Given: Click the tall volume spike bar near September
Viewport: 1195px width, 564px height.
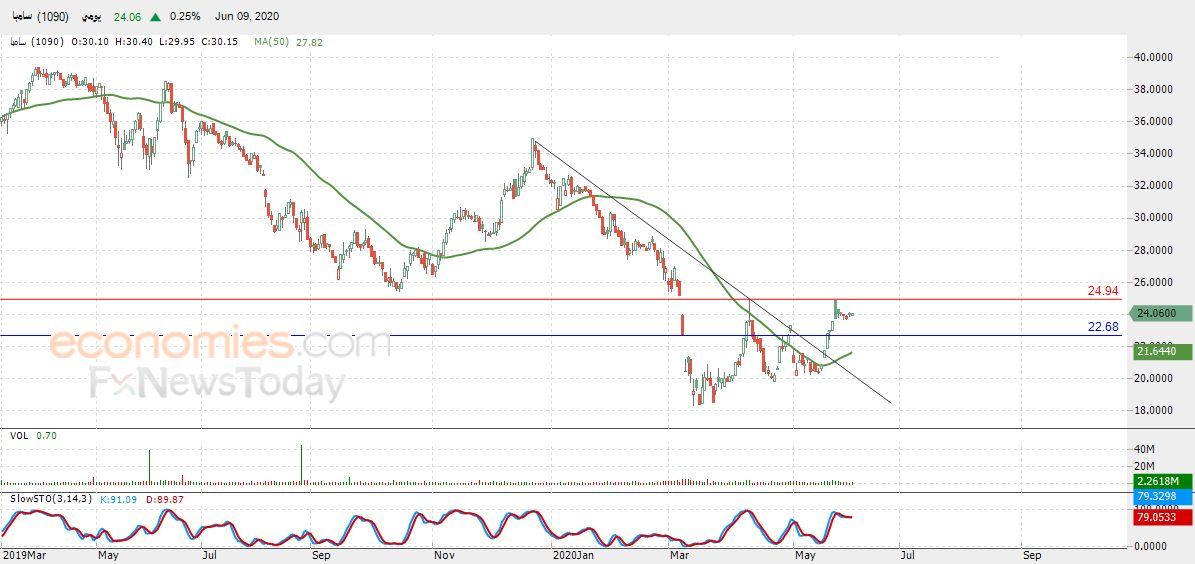Looking at the screenshot, I should pyautogui.click(x=302, y=463).
